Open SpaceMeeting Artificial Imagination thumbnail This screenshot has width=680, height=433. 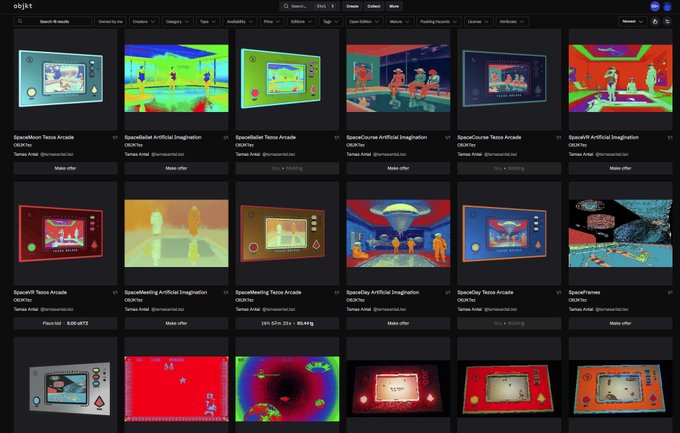pos(176,233)
